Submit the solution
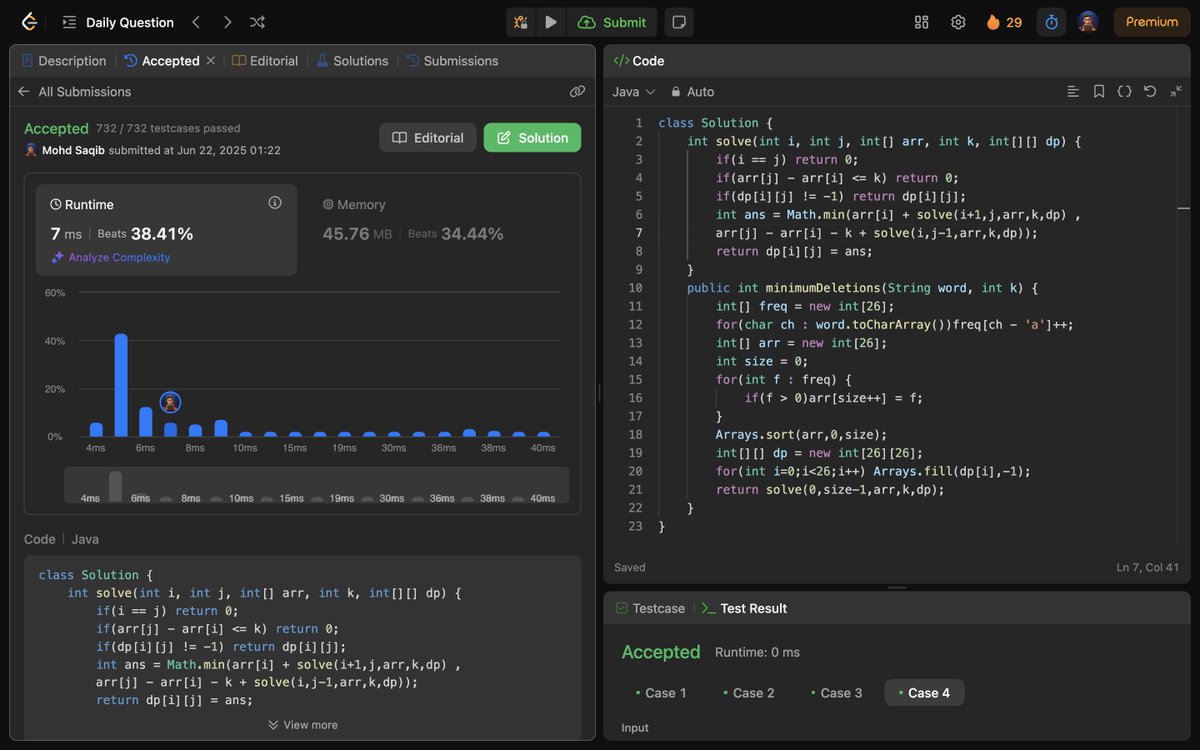This screenshot has width=1200, height=750. coord(612,22)
